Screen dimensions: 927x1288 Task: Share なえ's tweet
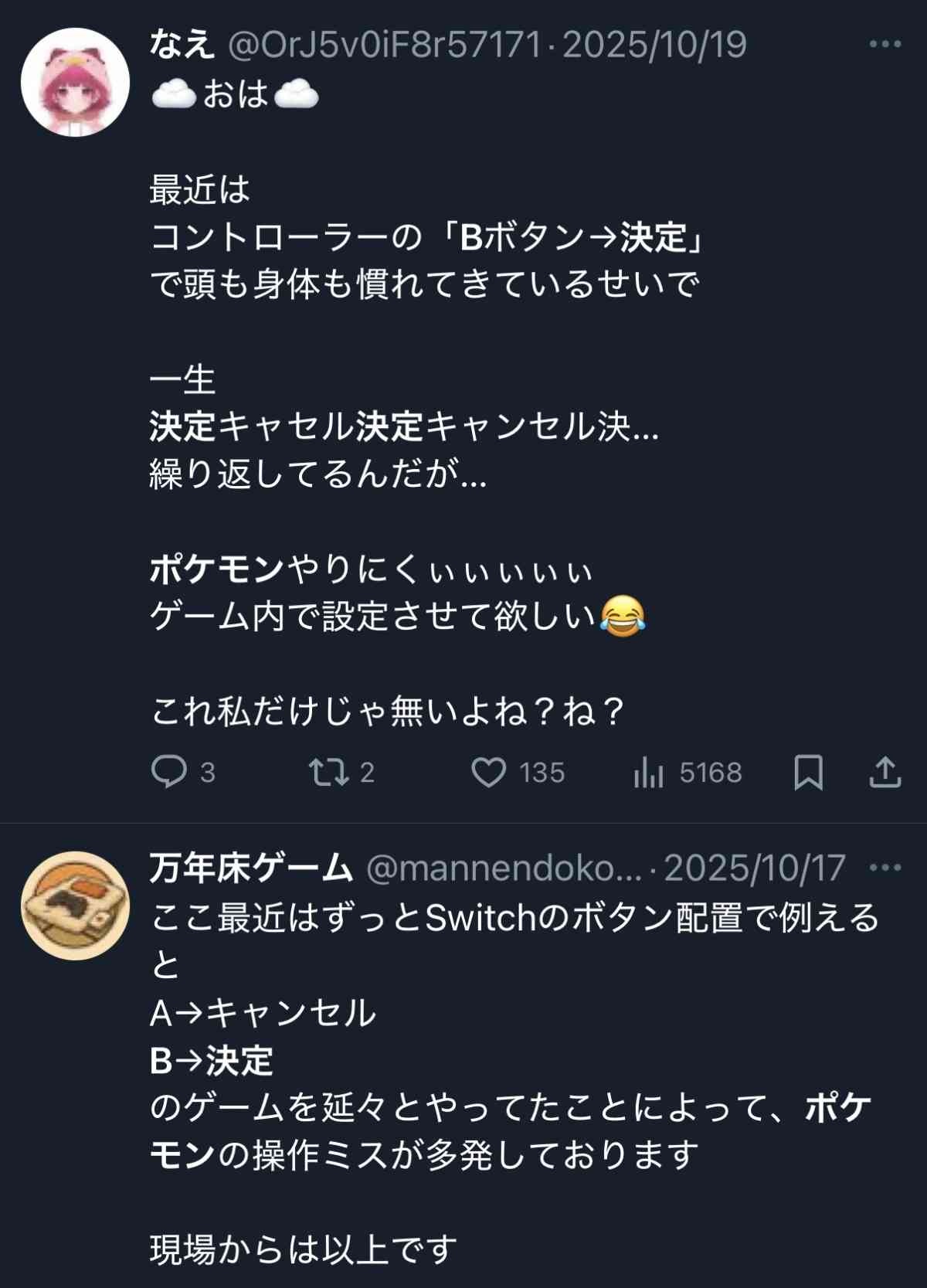pos(885,772)
